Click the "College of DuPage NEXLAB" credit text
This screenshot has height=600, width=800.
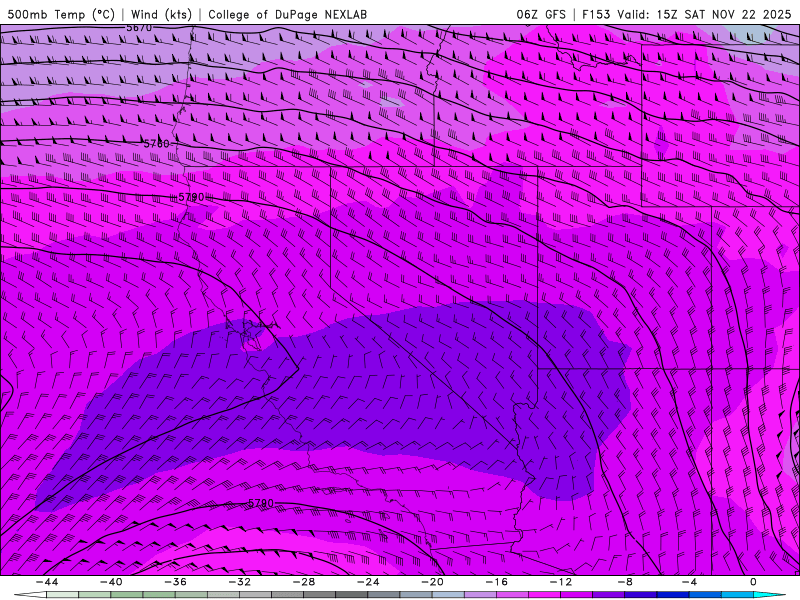287,14
